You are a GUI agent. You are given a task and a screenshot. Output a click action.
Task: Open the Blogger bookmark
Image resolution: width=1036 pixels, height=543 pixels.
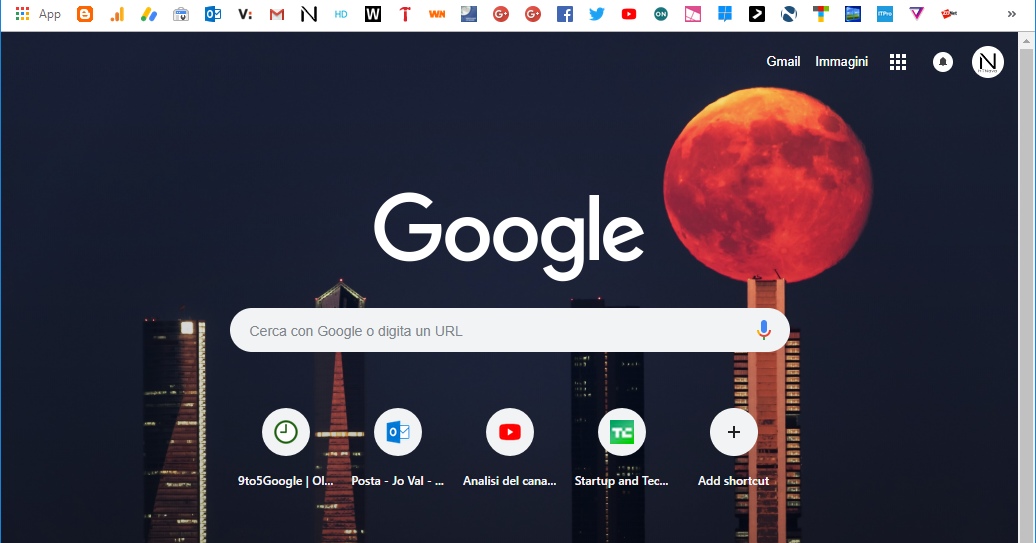click(x=85, y=14)
